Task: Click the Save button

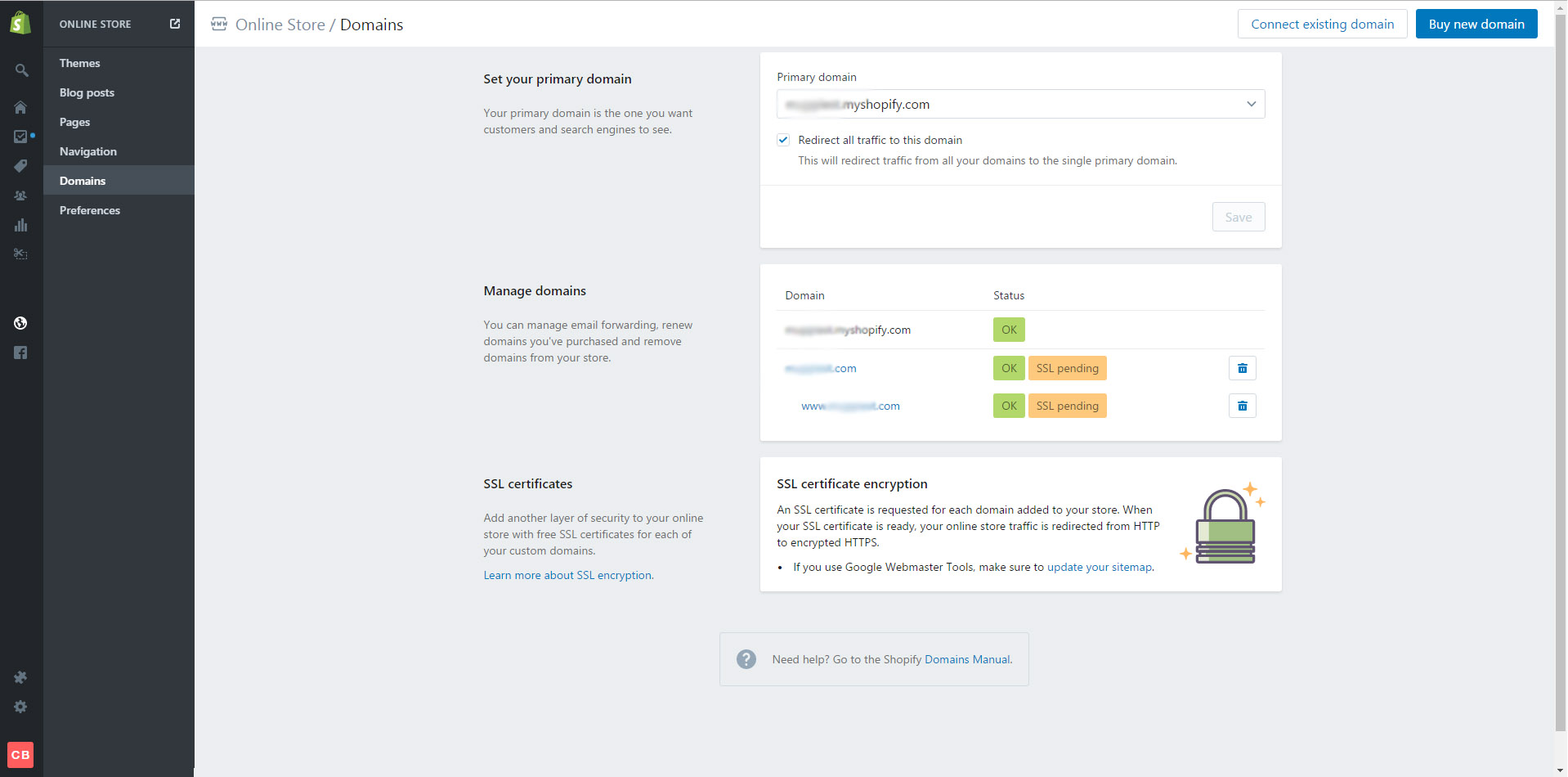Action: (1238, 217)
